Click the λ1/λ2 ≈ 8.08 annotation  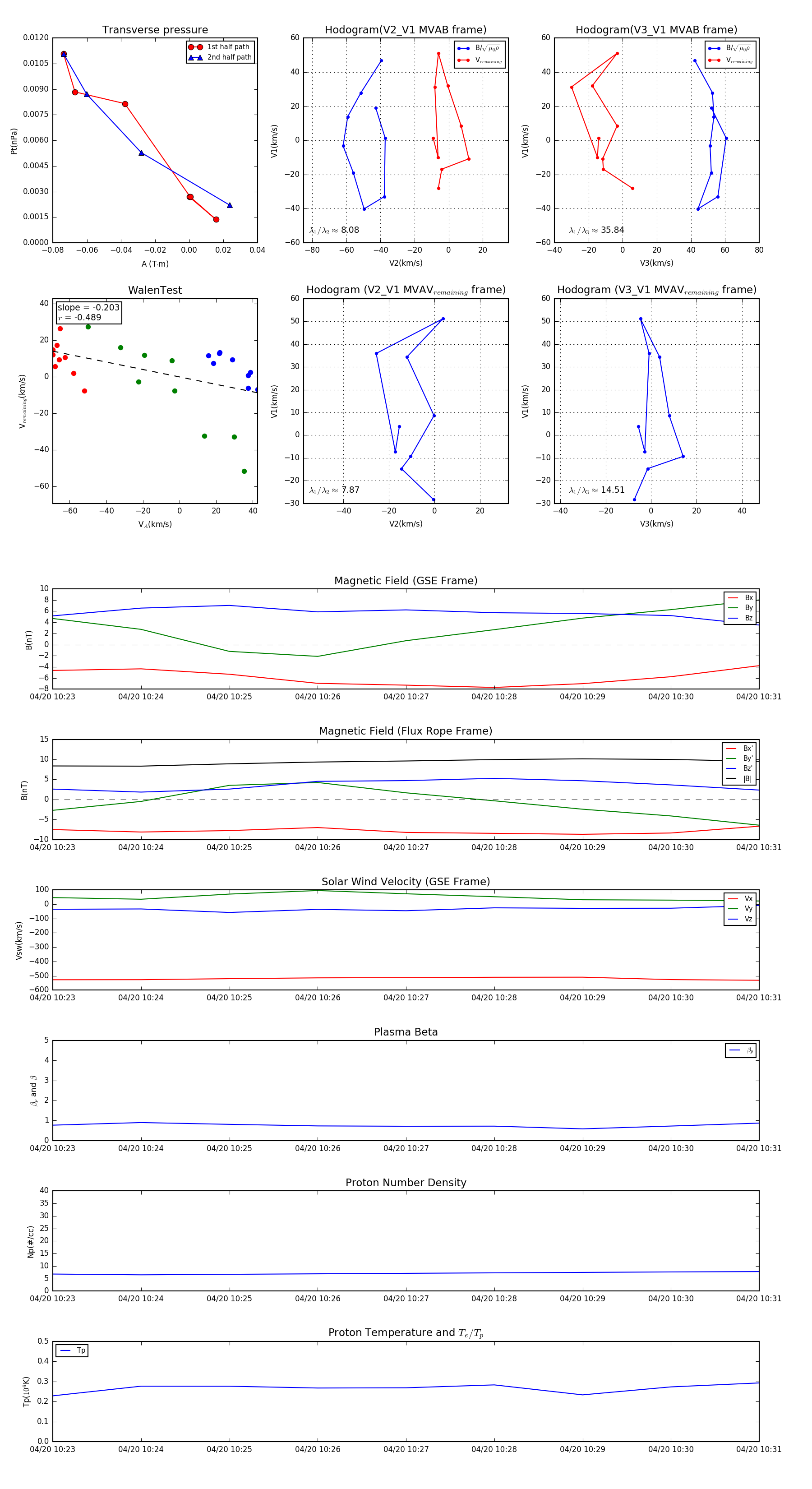coord(335,230)
